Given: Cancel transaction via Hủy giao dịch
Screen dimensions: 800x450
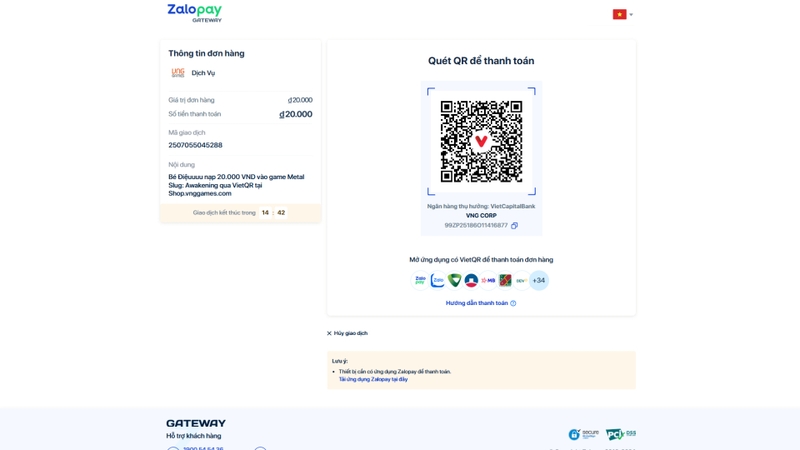Looking at the screenshot, I should click(x=347, y=333).
